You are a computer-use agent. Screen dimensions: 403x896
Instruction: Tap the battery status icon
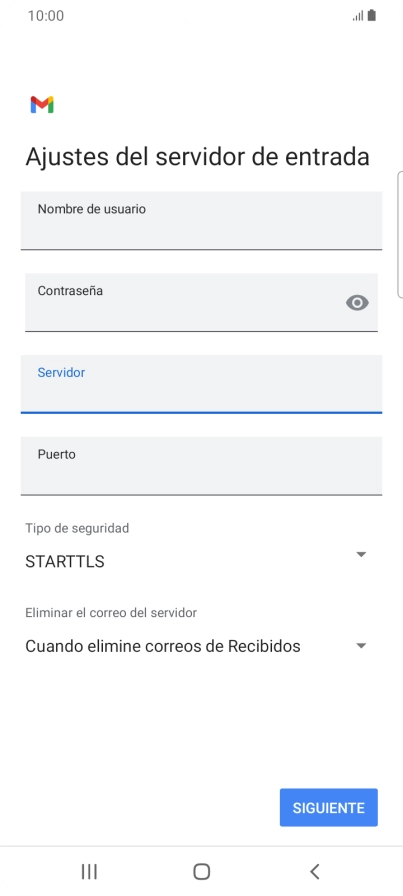tap(372, 15)
